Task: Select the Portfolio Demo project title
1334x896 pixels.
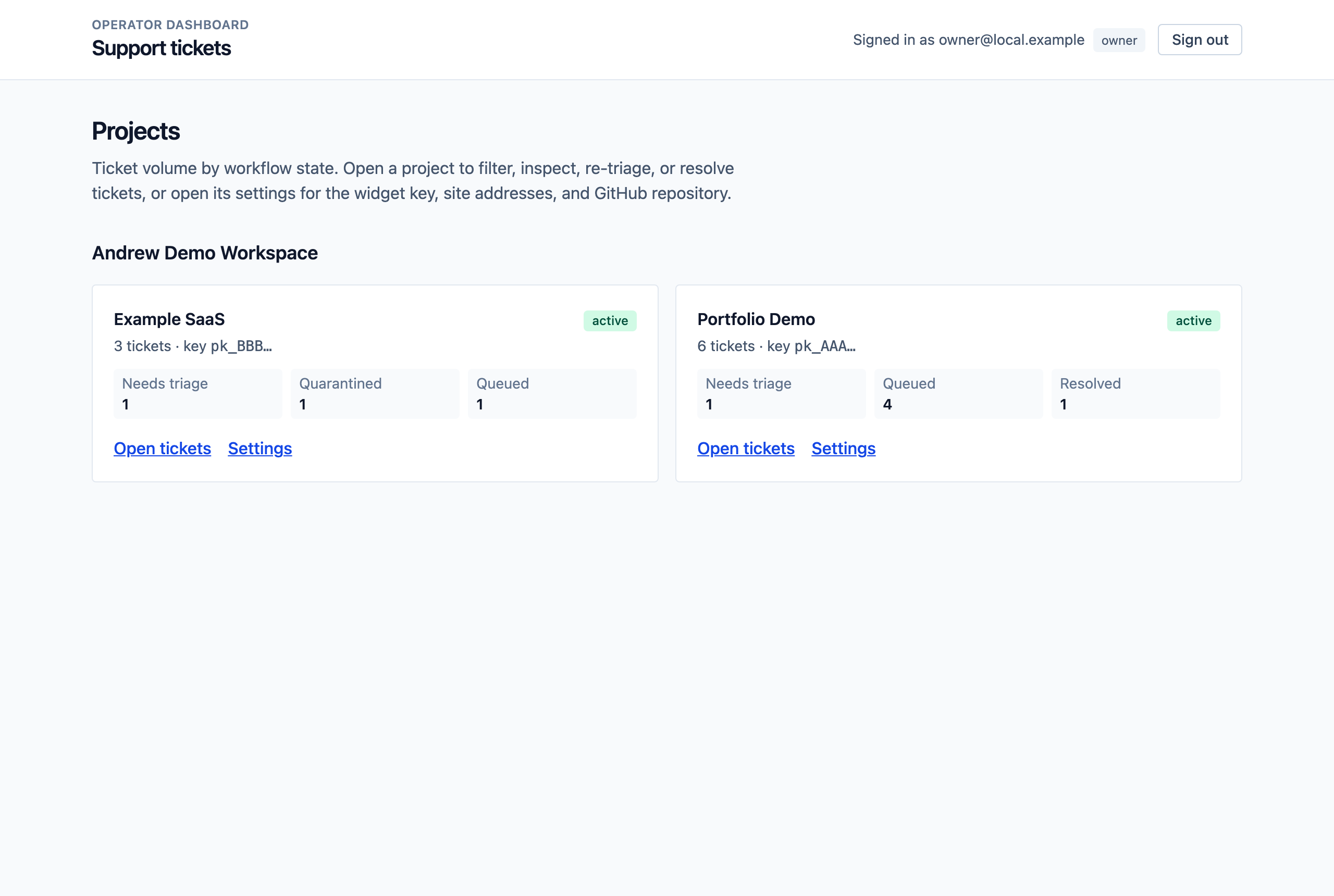Action: pos(756,319)
